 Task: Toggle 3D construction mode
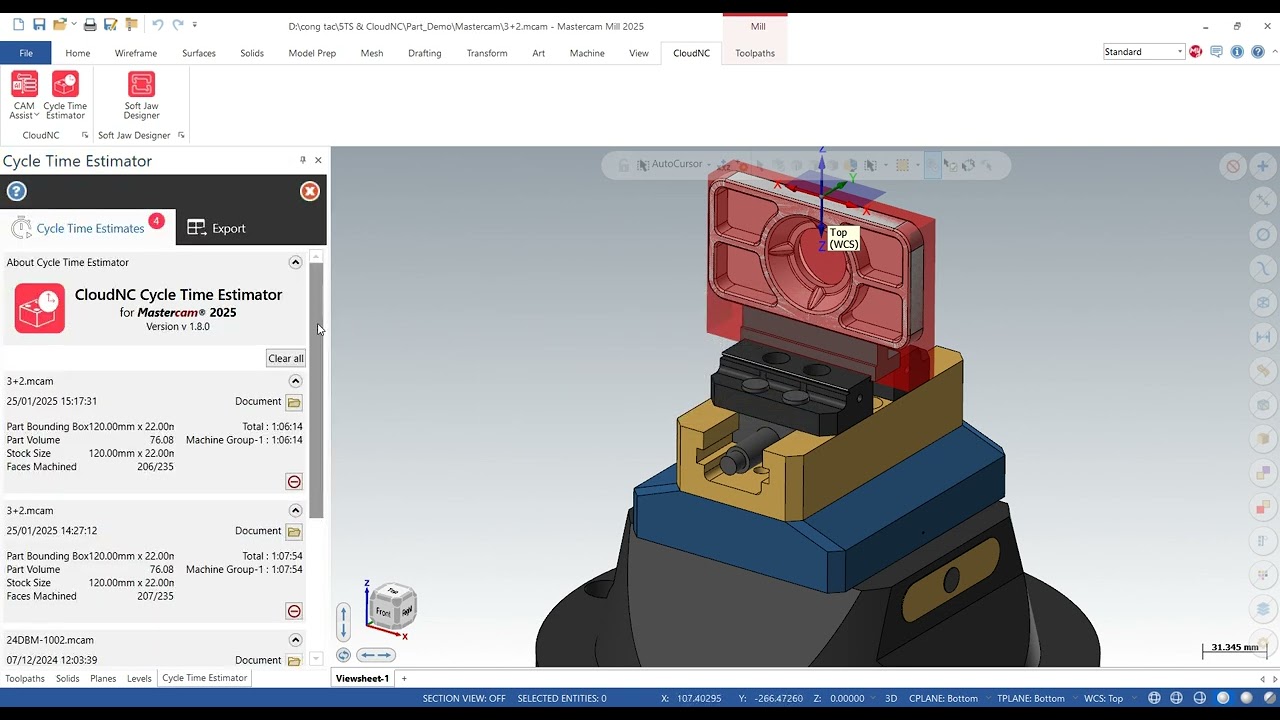coord(891,698)
